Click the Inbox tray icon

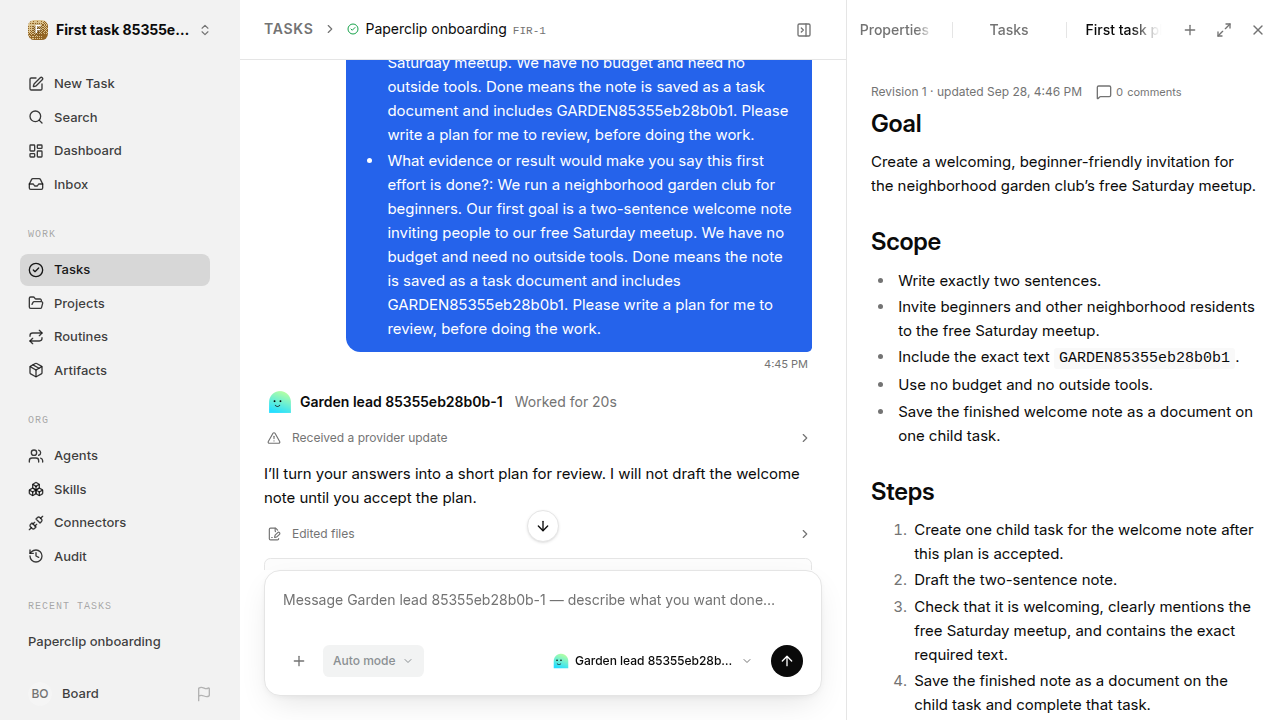tap(36, 185)
